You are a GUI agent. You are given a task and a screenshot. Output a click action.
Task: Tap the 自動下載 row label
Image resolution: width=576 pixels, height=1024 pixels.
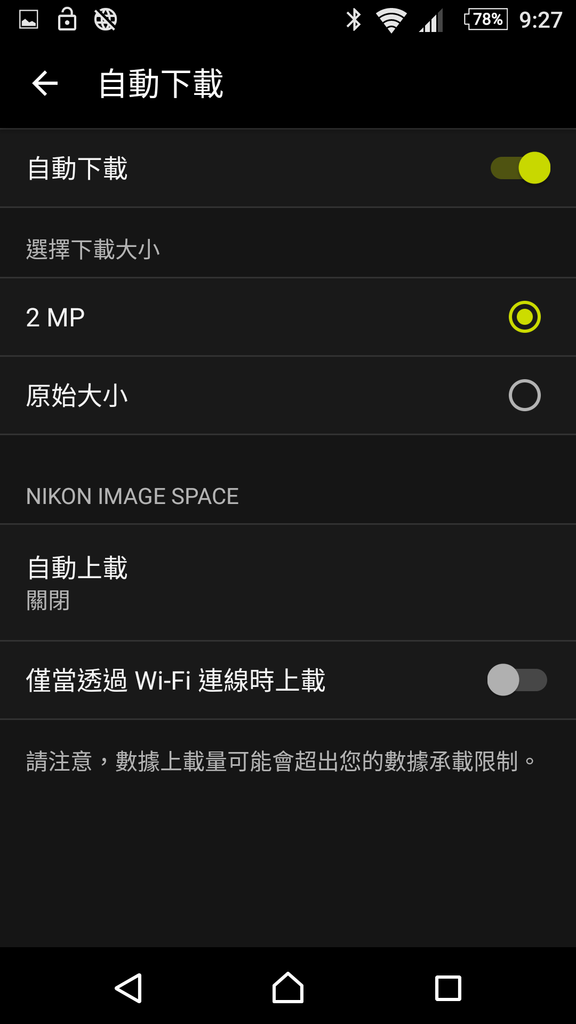77,168
